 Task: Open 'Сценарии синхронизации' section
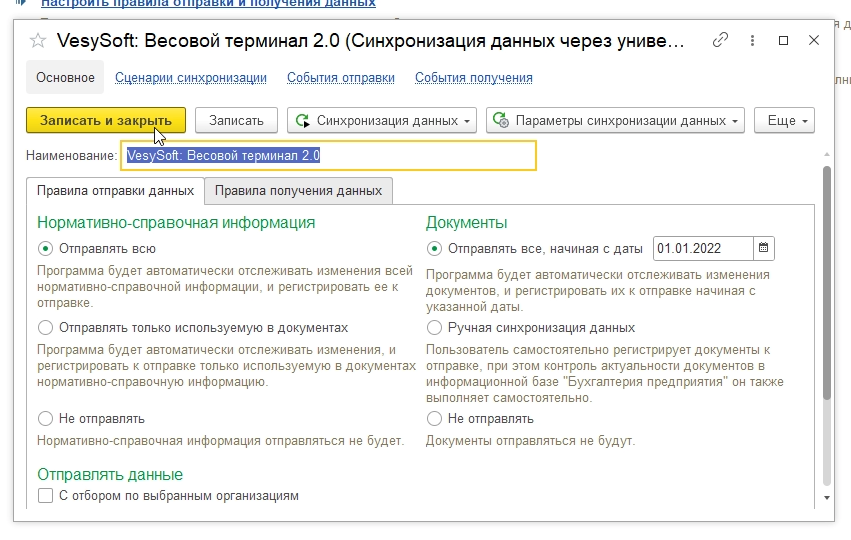[190, 78]
